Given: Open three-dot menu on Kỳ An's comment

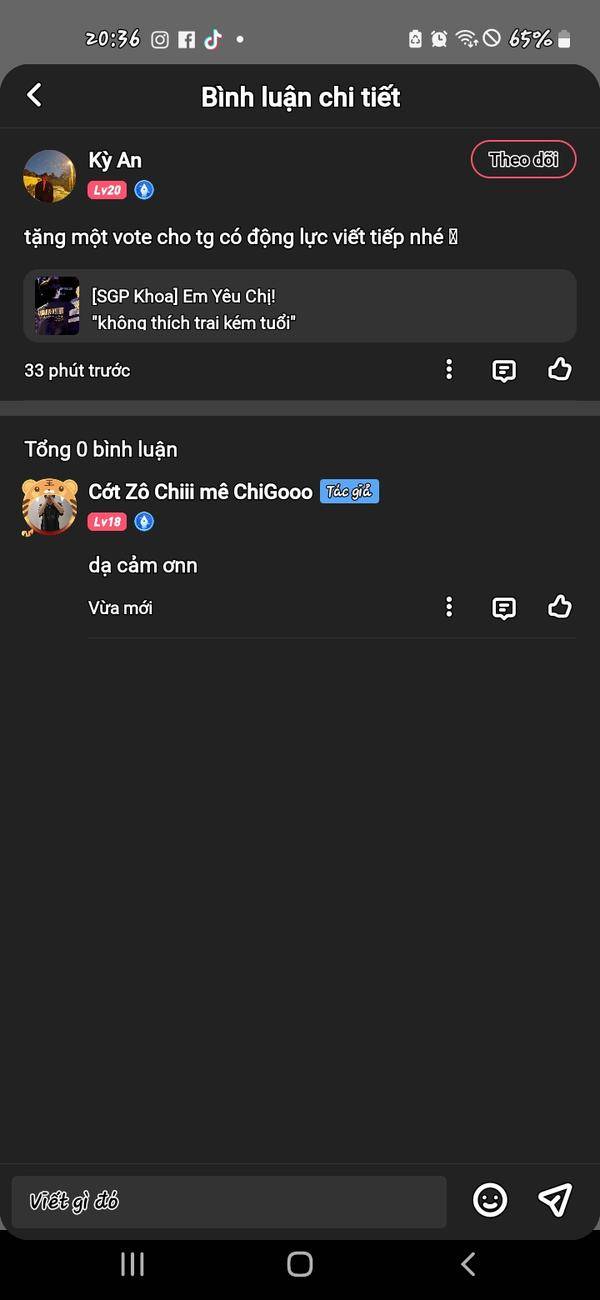Looking at the screenshot, I should [x=449, y=370].
